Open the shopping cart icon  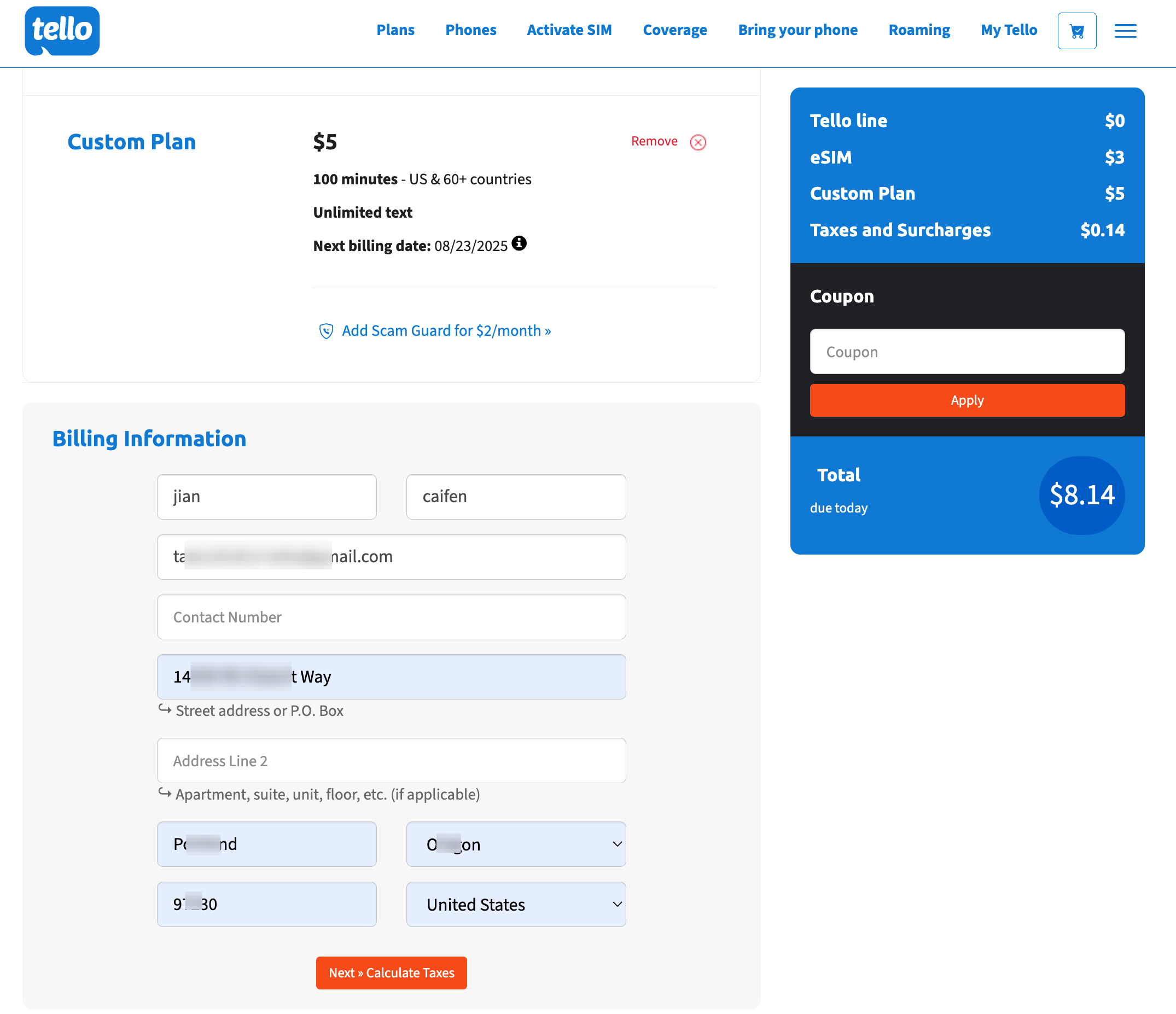click(x=1076, y=31)
